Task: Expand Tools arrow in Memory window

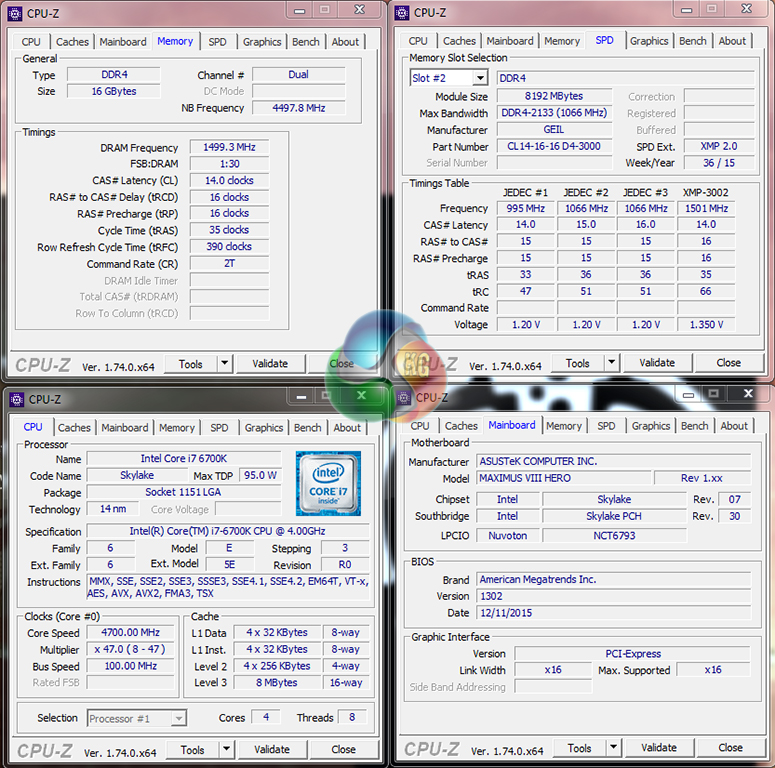Action: click(225, 363)
